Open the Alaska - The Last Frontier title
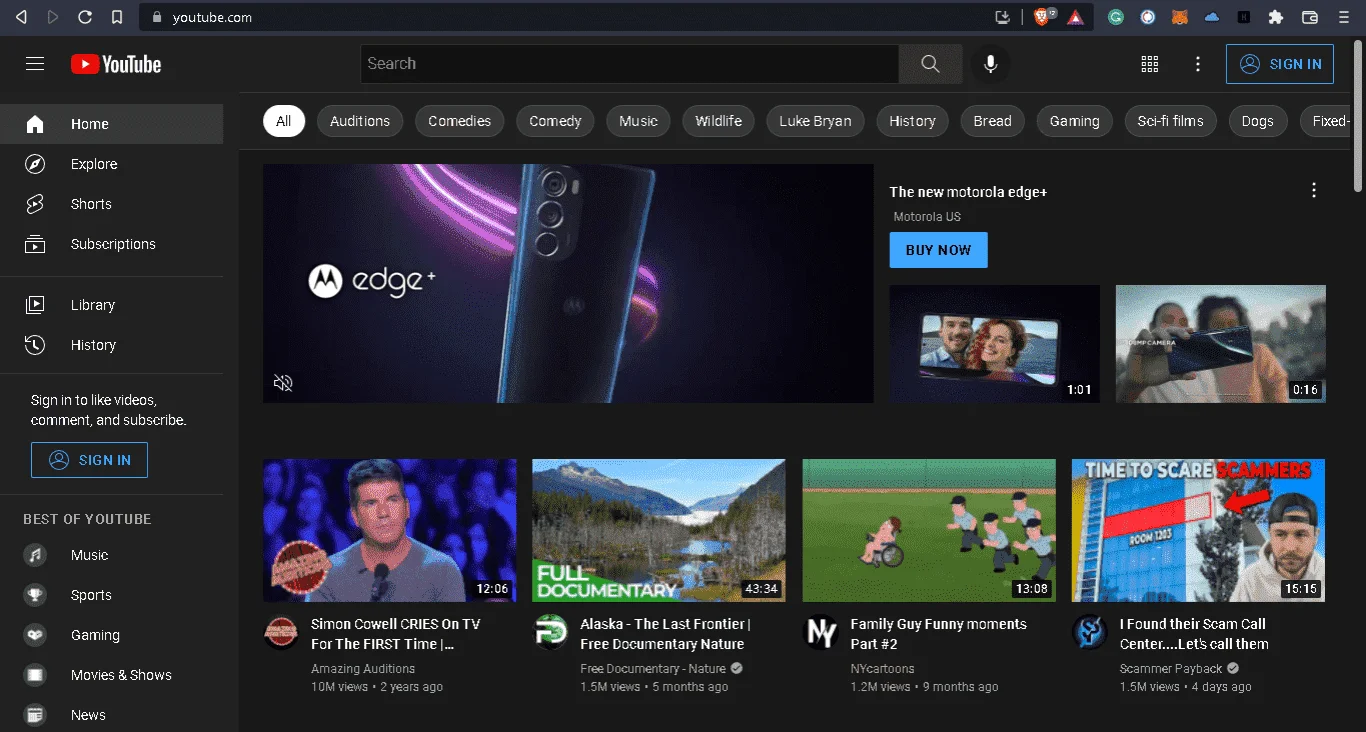1366x732 pixels. pyautogui.click(x=665, y=634)
